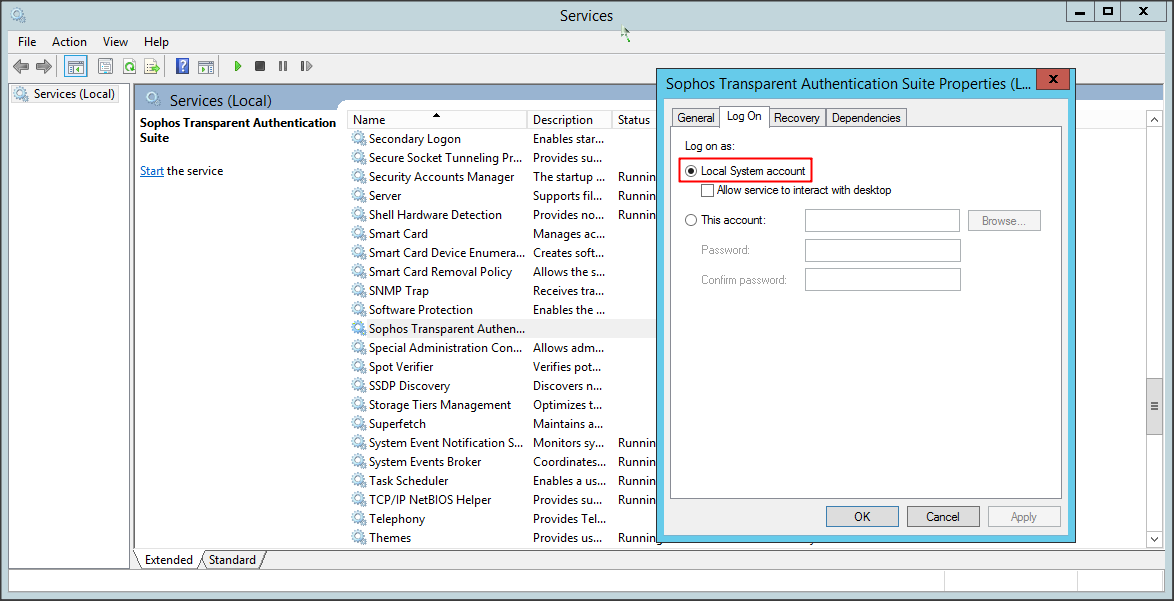Click the Restart Service toolbar icon

[x=306, y=66]
